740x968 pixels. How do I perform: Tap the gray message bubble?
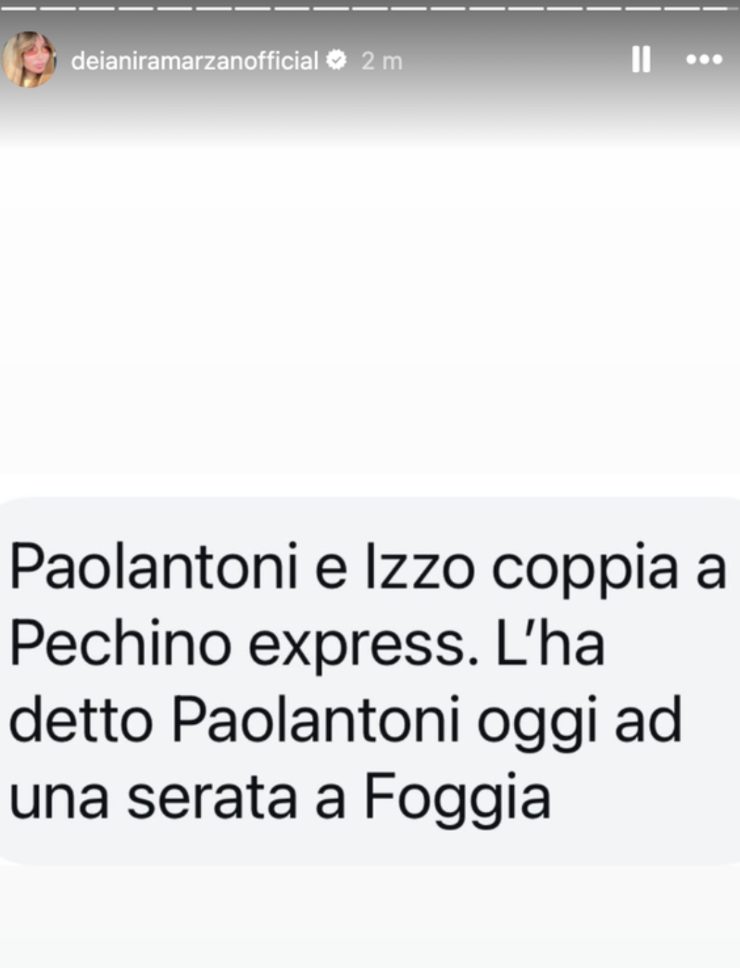point(370,680)
